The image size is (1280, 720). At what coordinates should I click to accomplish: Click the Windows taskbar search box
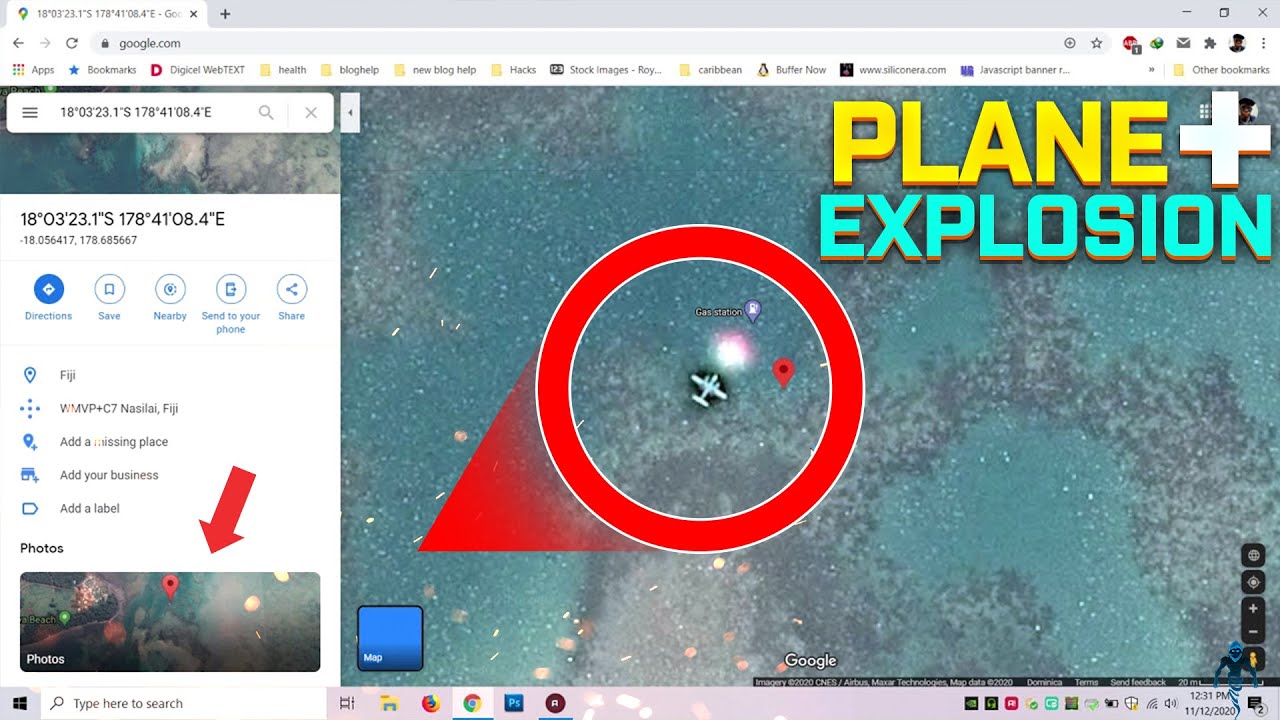coord(184,703)
